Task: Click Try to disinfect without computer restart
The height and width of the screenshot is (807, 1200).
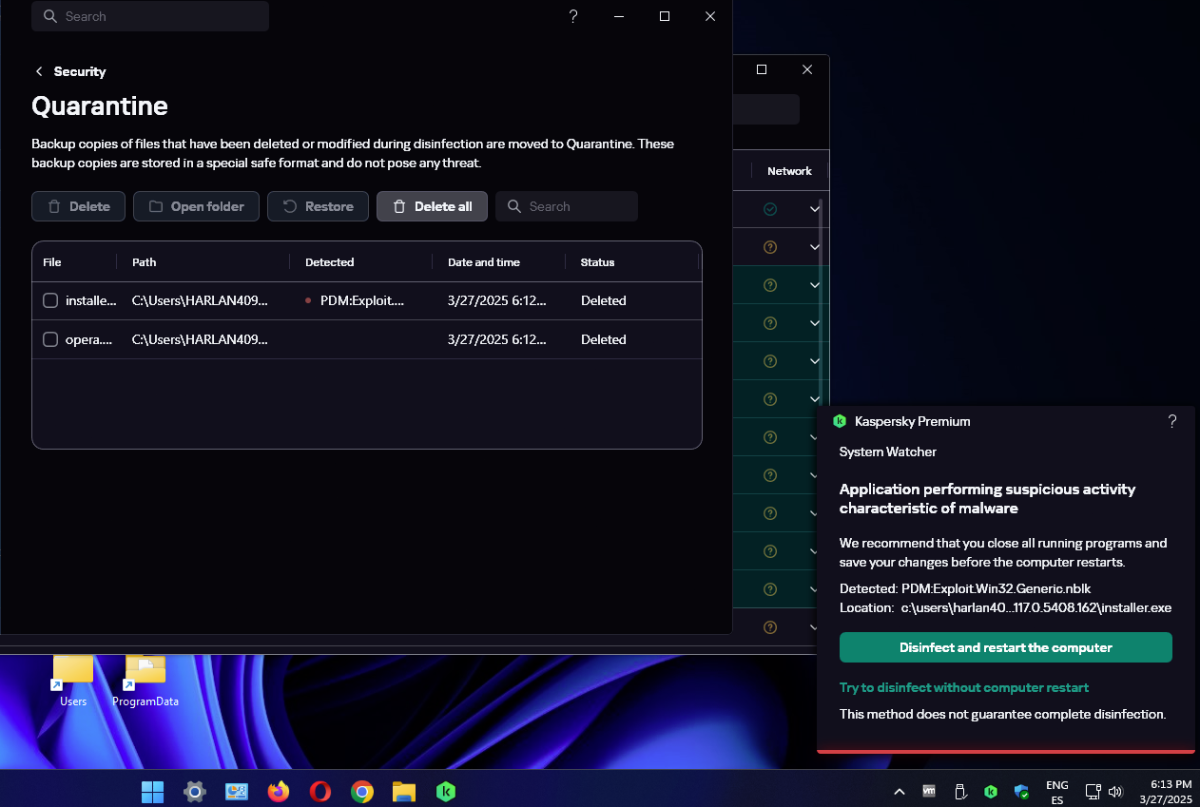Action: pos(964,688)
